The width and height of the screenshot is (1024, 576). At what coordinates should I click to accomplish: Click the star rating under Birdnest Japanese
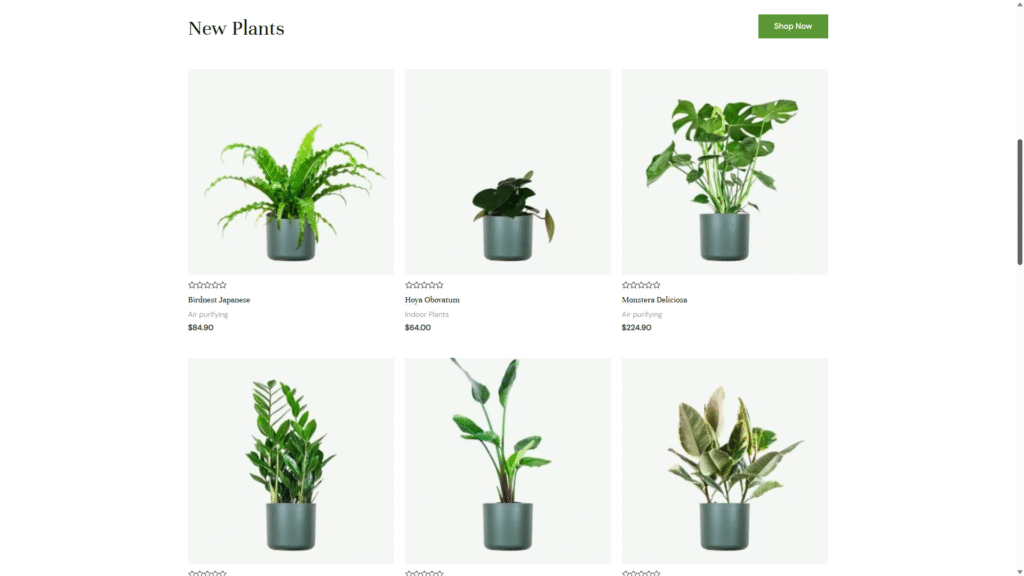207,285
